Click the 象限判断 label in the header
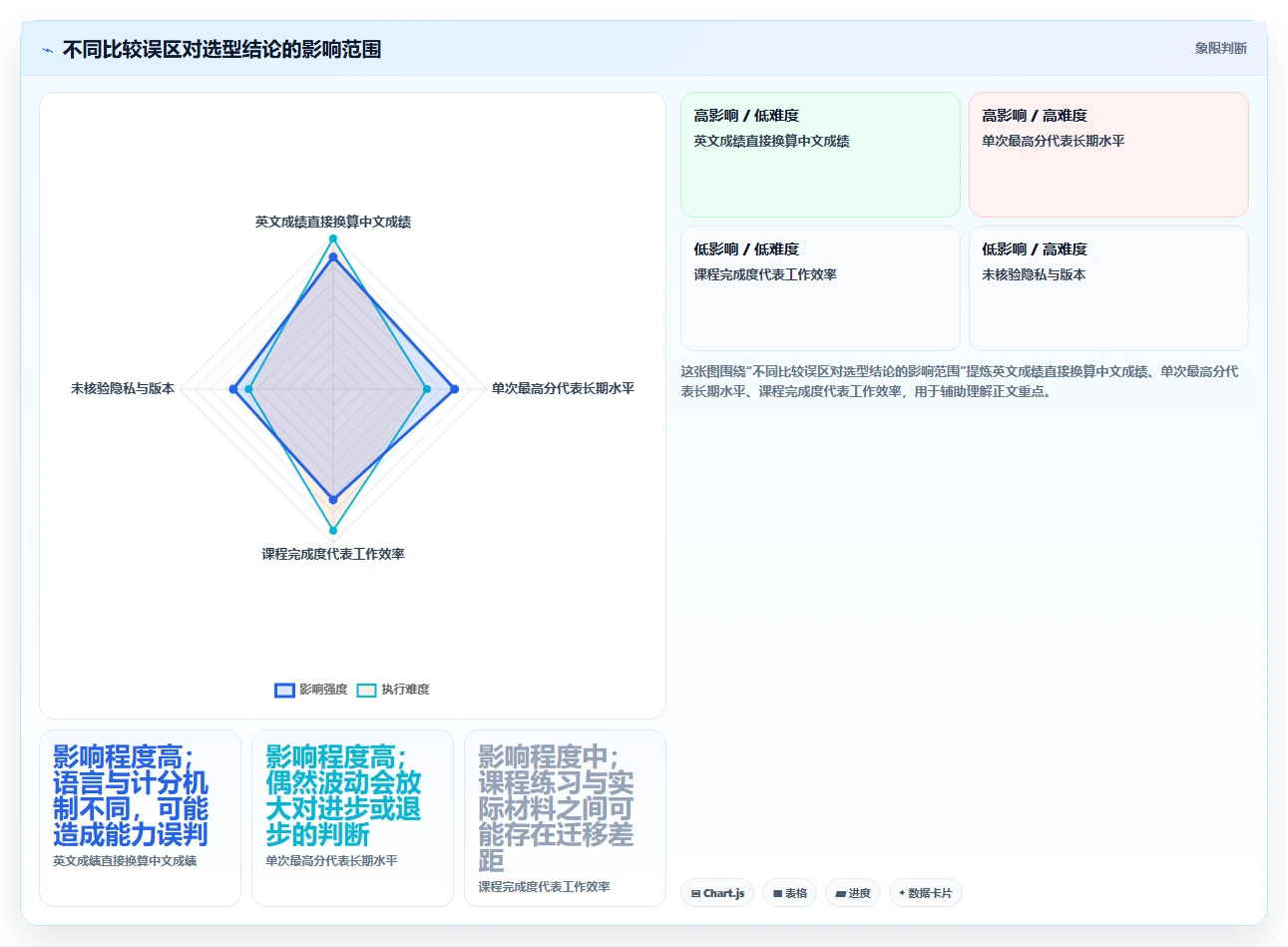The image size is (1288, 947). (1220, 48)
